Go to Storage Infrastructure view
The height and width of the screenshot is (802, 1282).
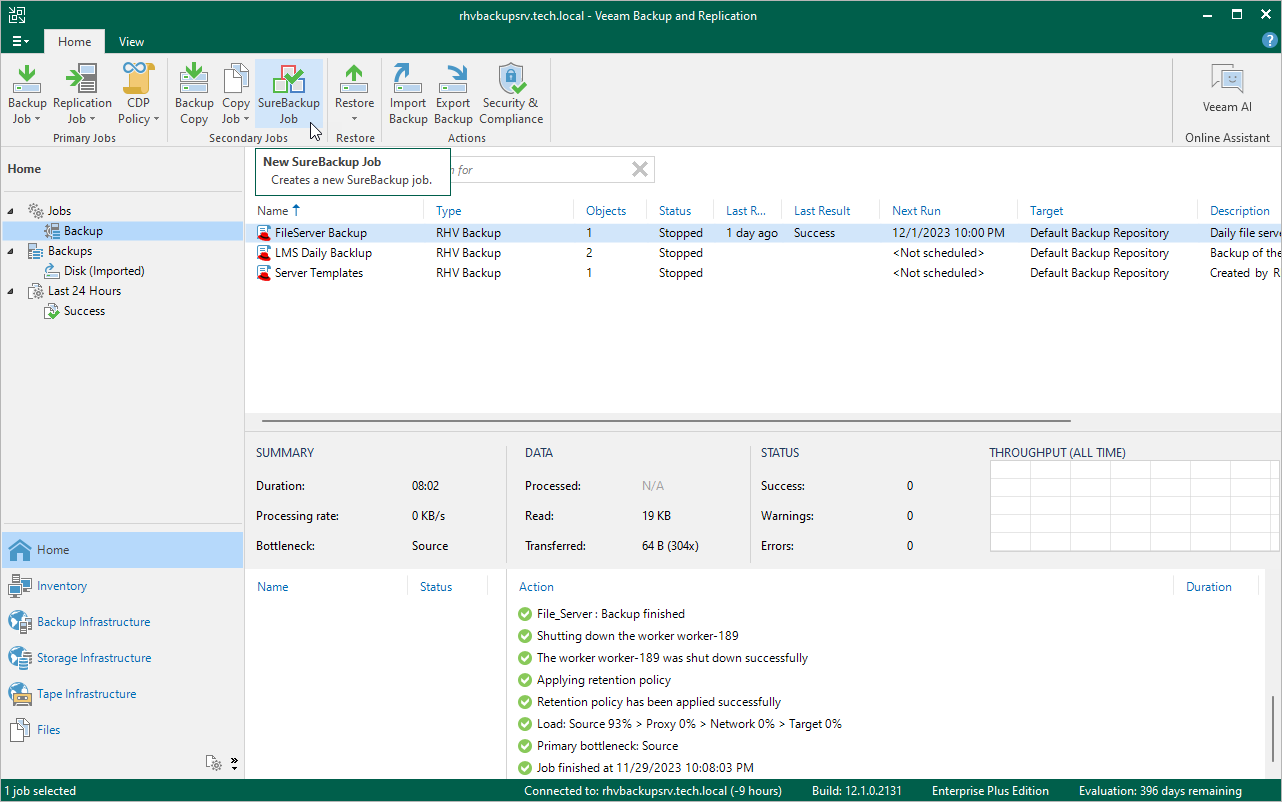pos(122,658)
